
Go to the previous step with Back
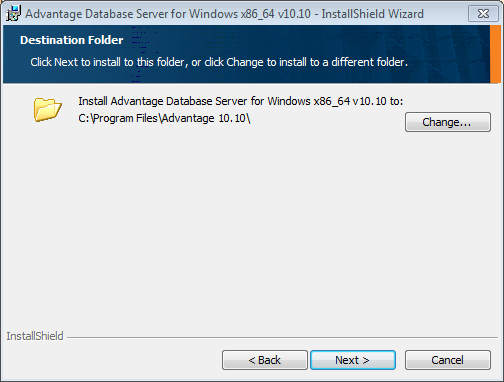(265, 360)
